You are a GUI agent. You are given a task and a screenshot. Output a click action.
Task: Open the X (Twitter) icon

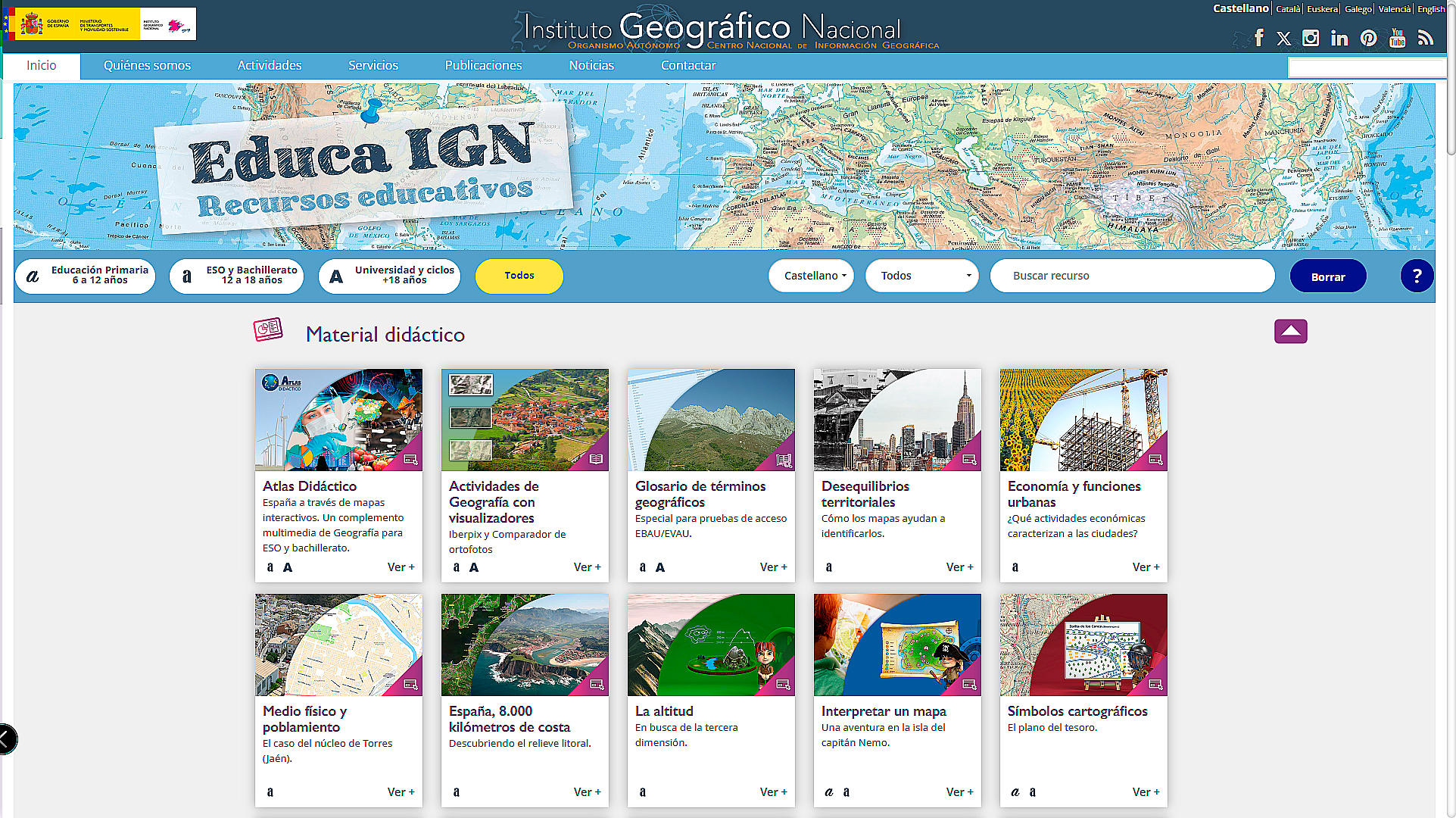[x=1283, y=39]
